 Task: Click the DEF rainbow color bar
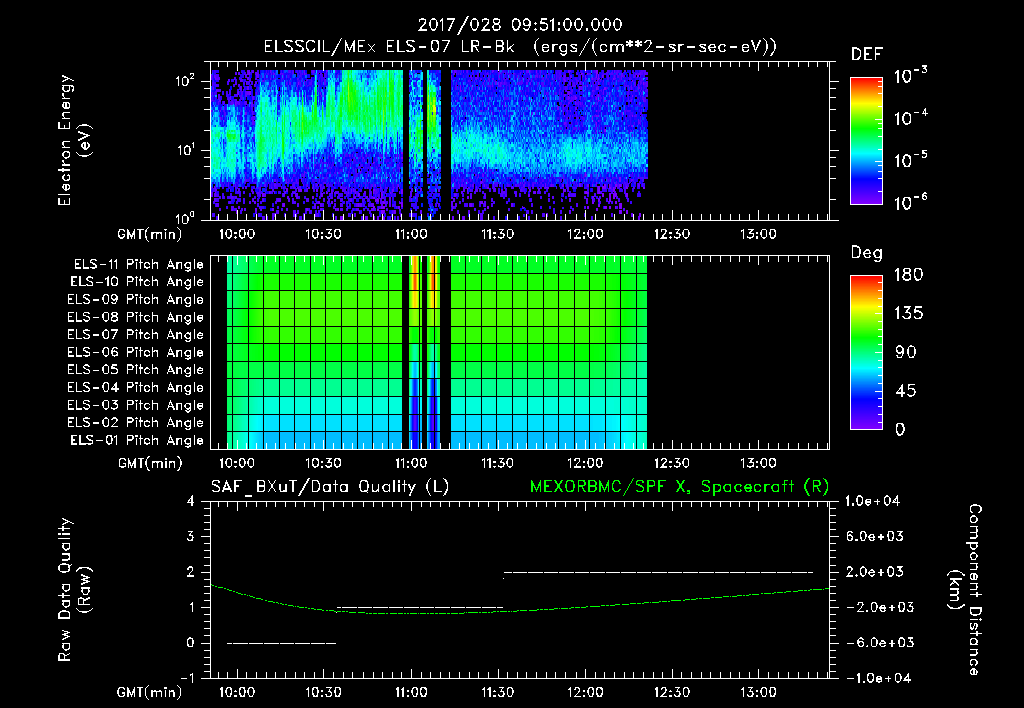click(866, 140)
